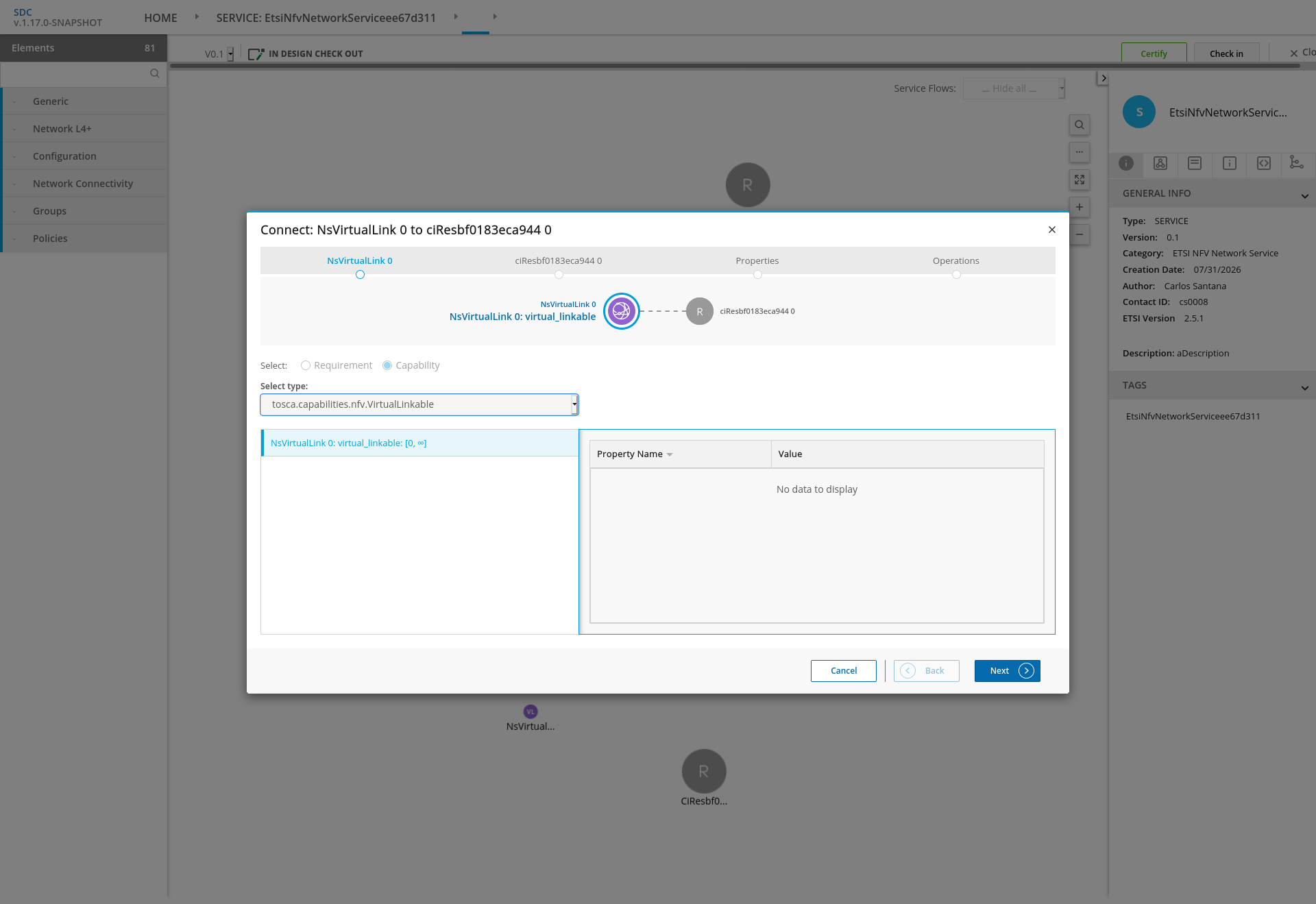Select the Capability radio option

tap(387, 365)
